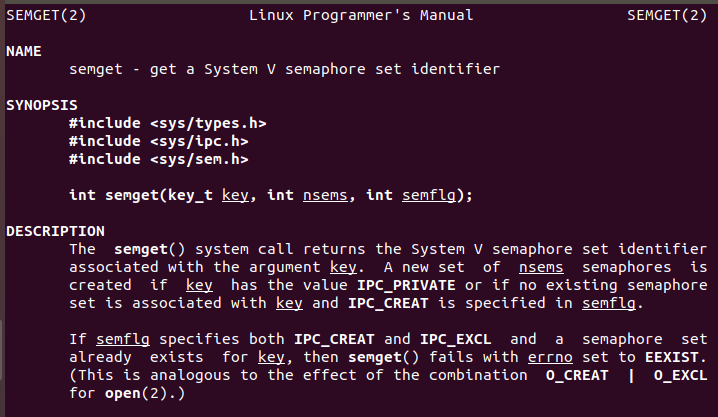
Task: Click the SYNOPSIS section heading
Action: pos(41,105)
